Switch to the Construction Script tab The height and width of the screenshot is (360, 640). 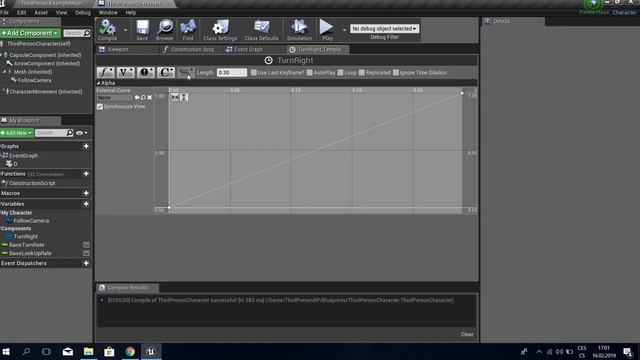192,49
